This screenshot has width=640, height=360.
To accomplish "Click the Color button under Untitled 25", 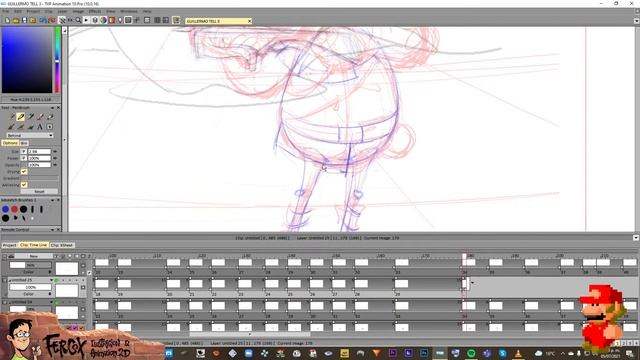I will tap(29, 294).
